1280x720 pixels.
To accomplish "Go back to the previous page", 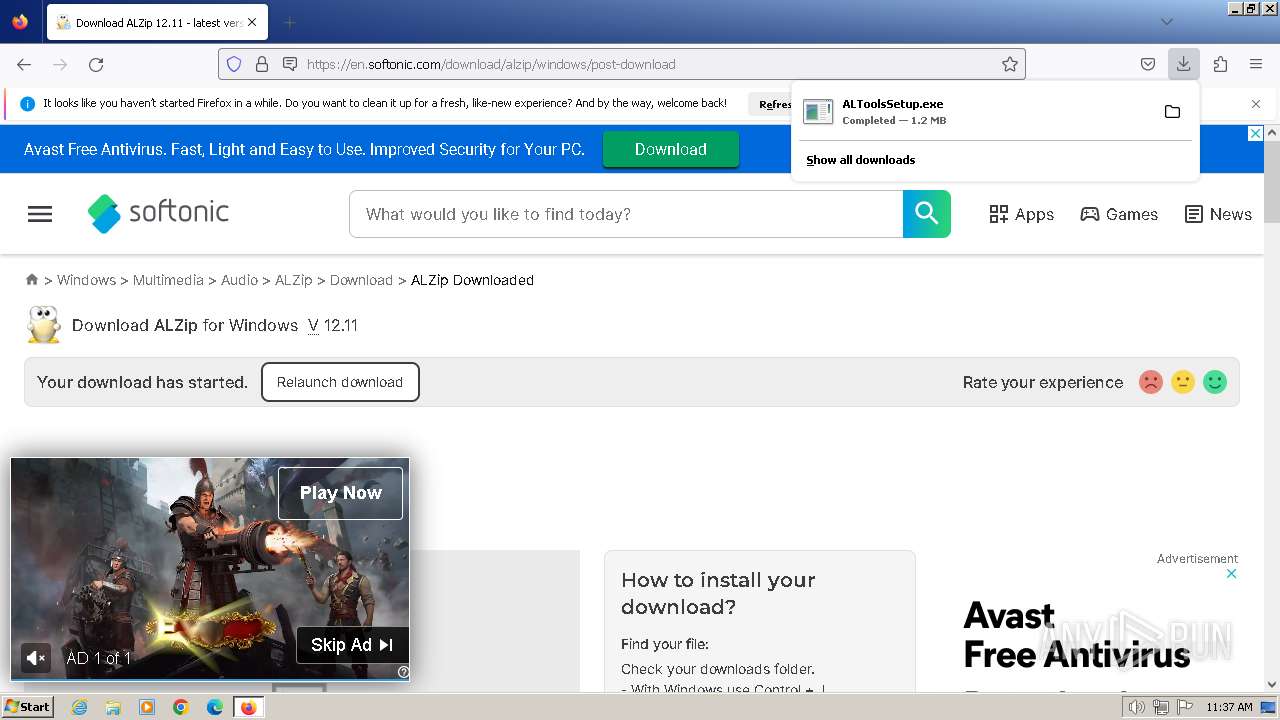I will coord(24,64).
